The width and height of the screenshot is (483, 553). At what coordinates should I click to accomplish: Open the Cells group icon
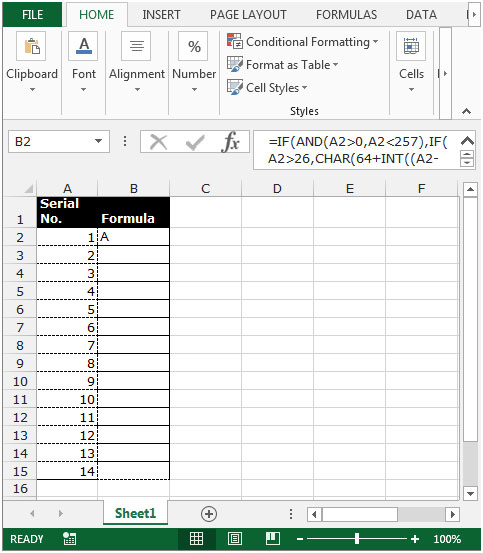coord(411,46)
